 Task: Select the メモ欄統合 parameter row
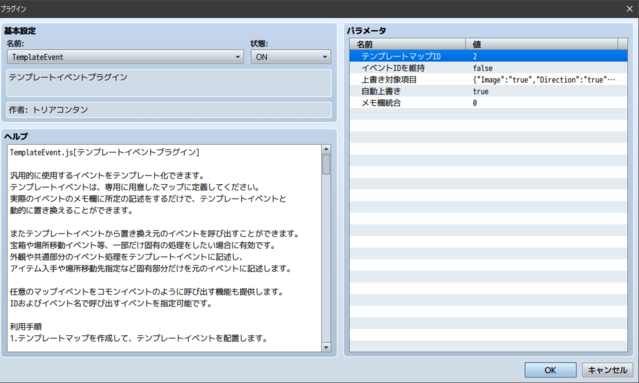(x=488, y=103)
